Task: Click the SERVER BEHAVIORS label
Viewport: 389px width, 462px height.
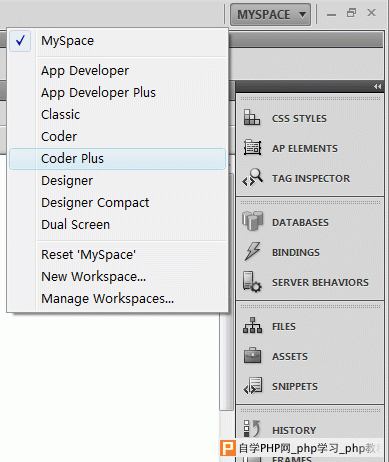Action: pos(320,283)
